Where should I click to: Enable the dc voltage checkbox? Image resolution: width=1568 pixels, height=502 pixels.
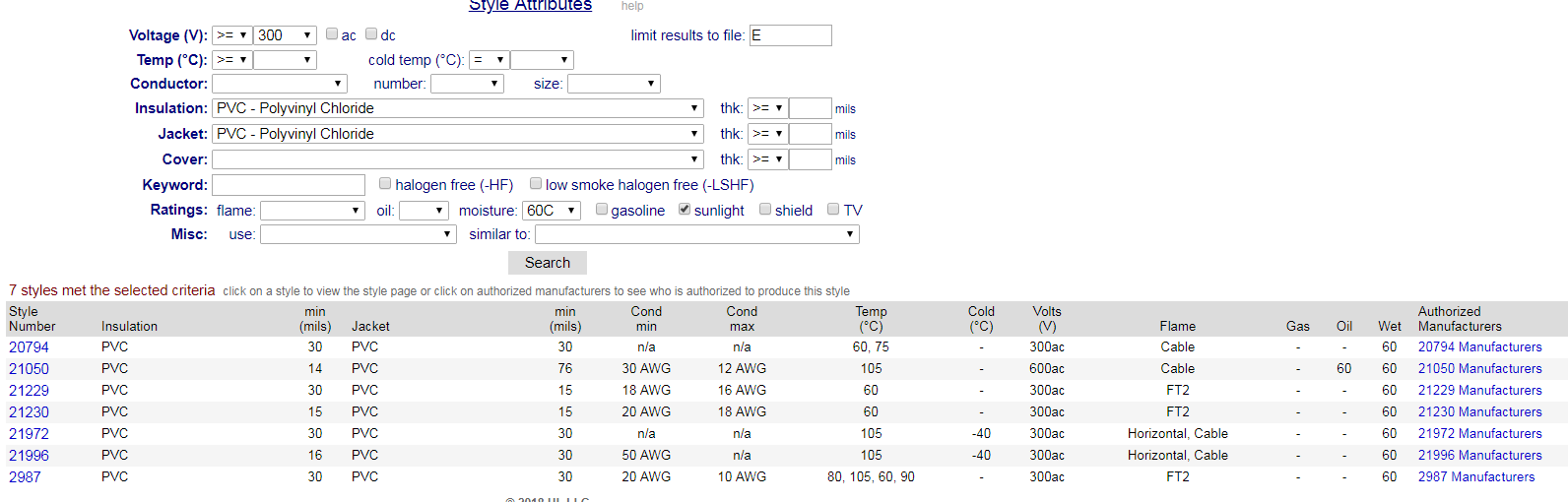pos(371,34)
